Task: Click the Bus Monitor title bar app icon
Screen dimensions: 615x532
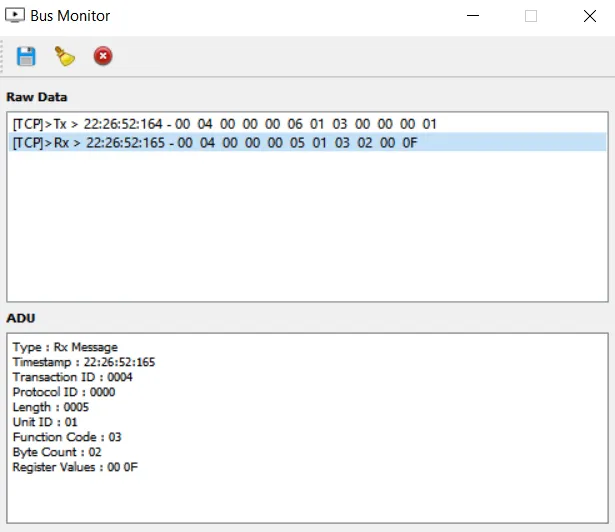Action: 15,16
